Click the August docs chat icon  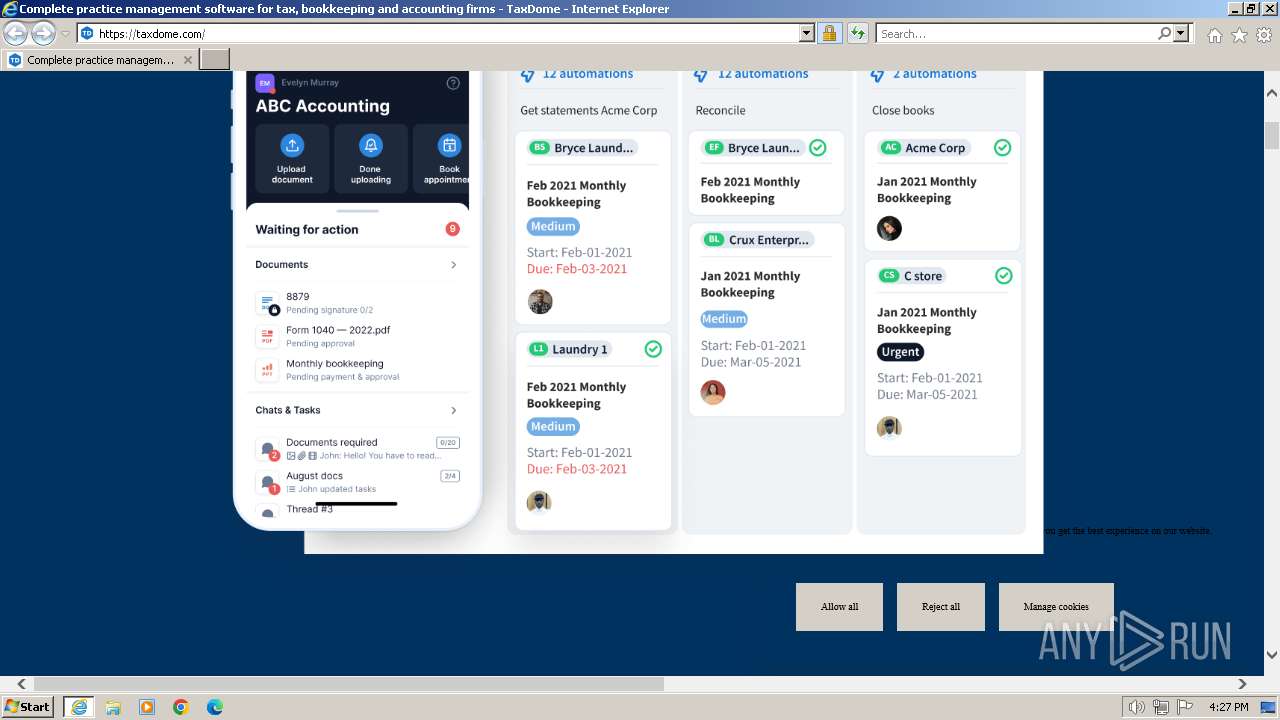(x=268, y=483)
